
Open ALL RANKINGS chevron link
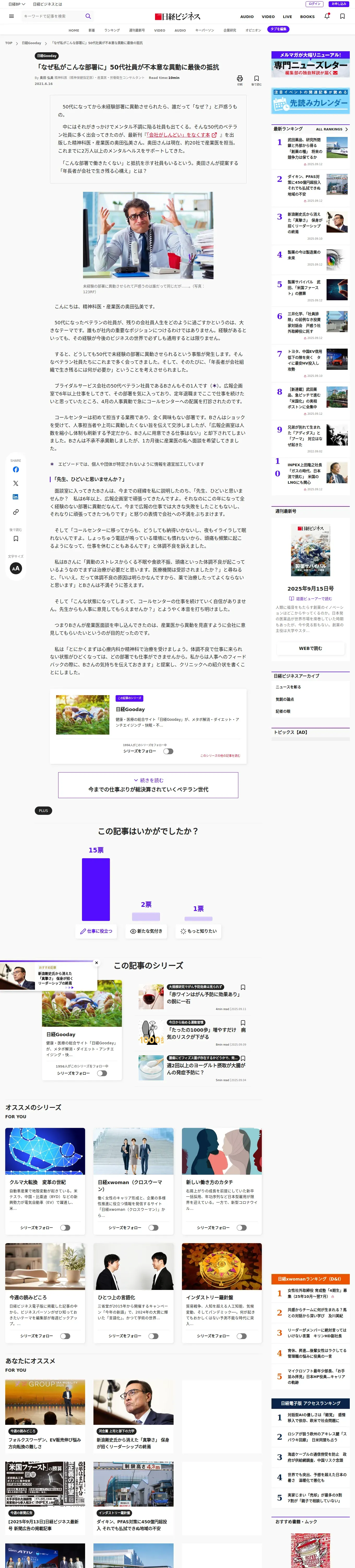click(x=332, y=129)
